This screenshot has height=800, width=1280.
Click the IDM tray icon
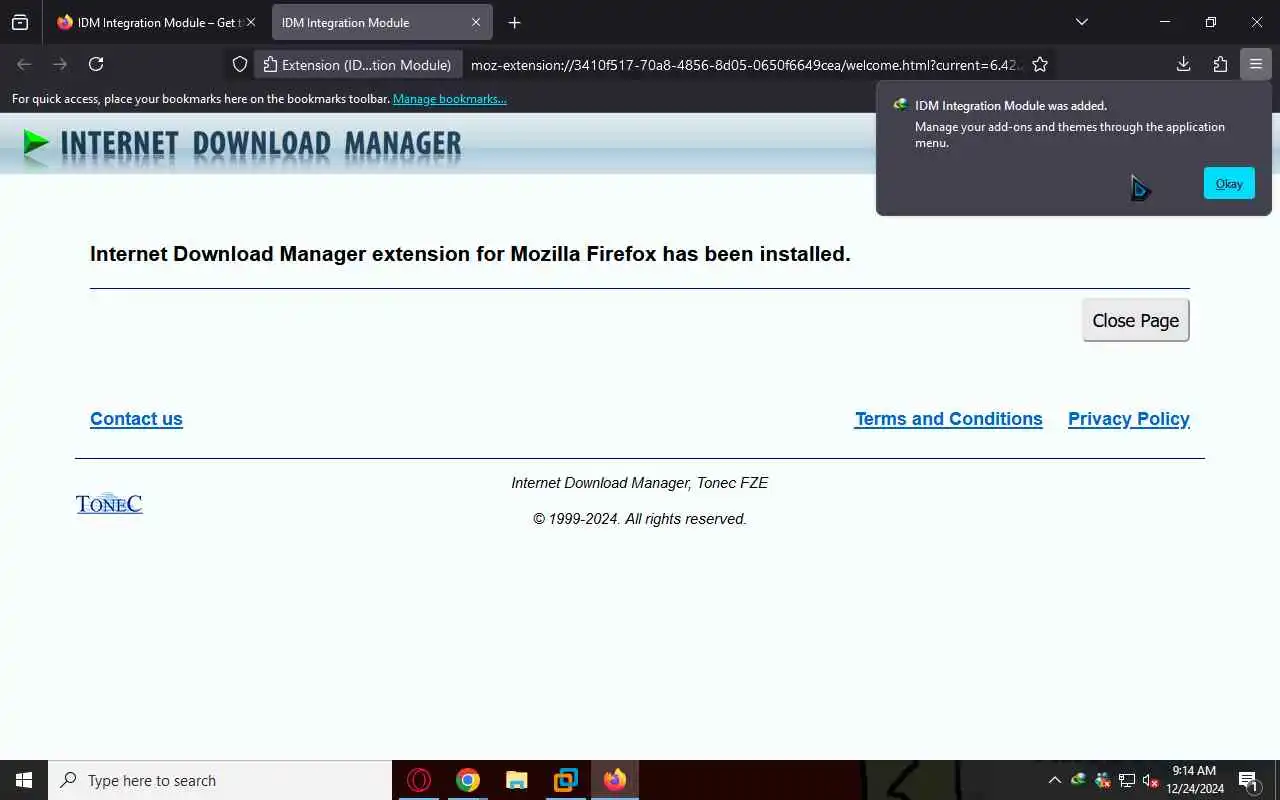1079,780
